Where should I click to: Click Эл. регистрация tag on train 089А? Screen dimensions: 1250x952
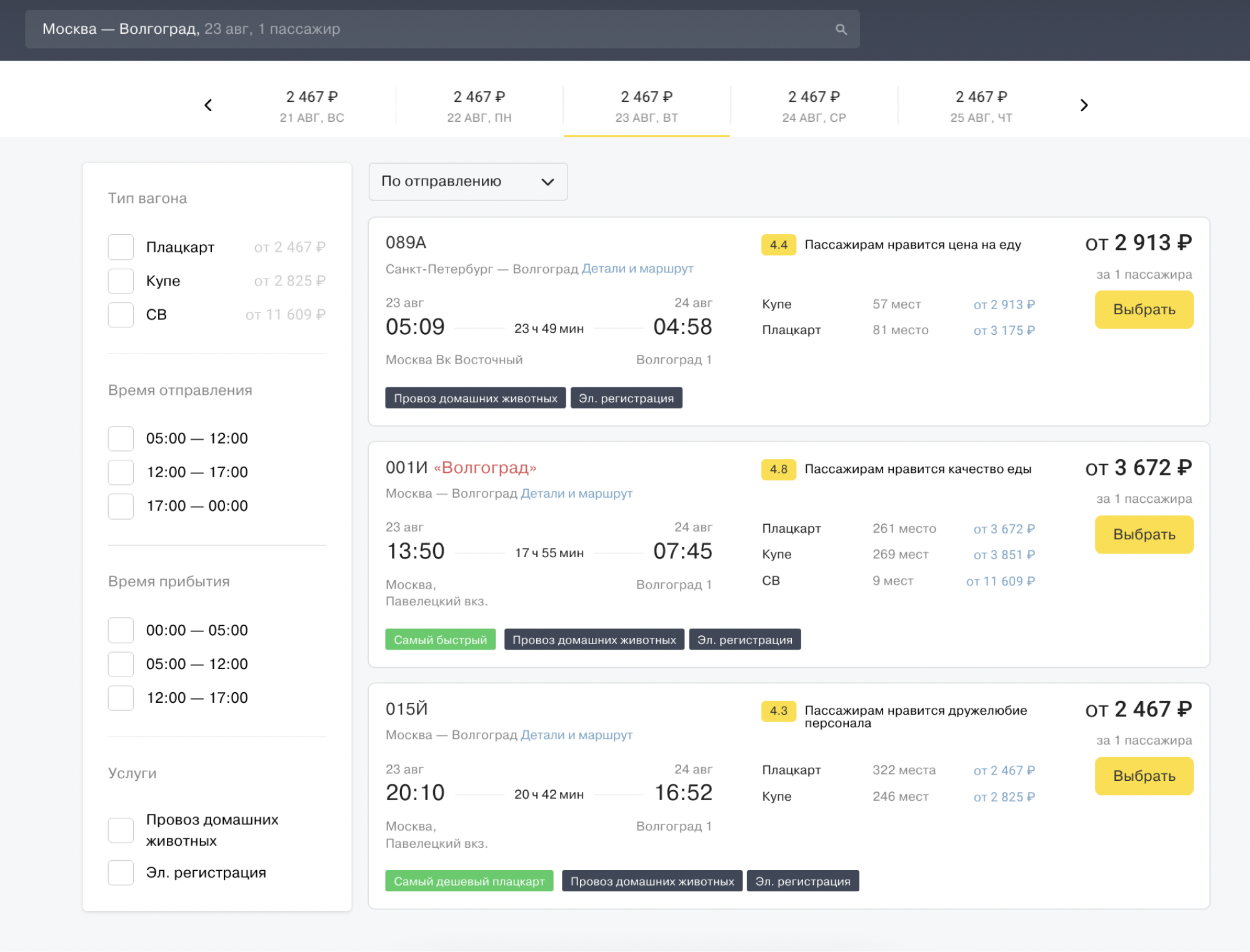(626, 398)
